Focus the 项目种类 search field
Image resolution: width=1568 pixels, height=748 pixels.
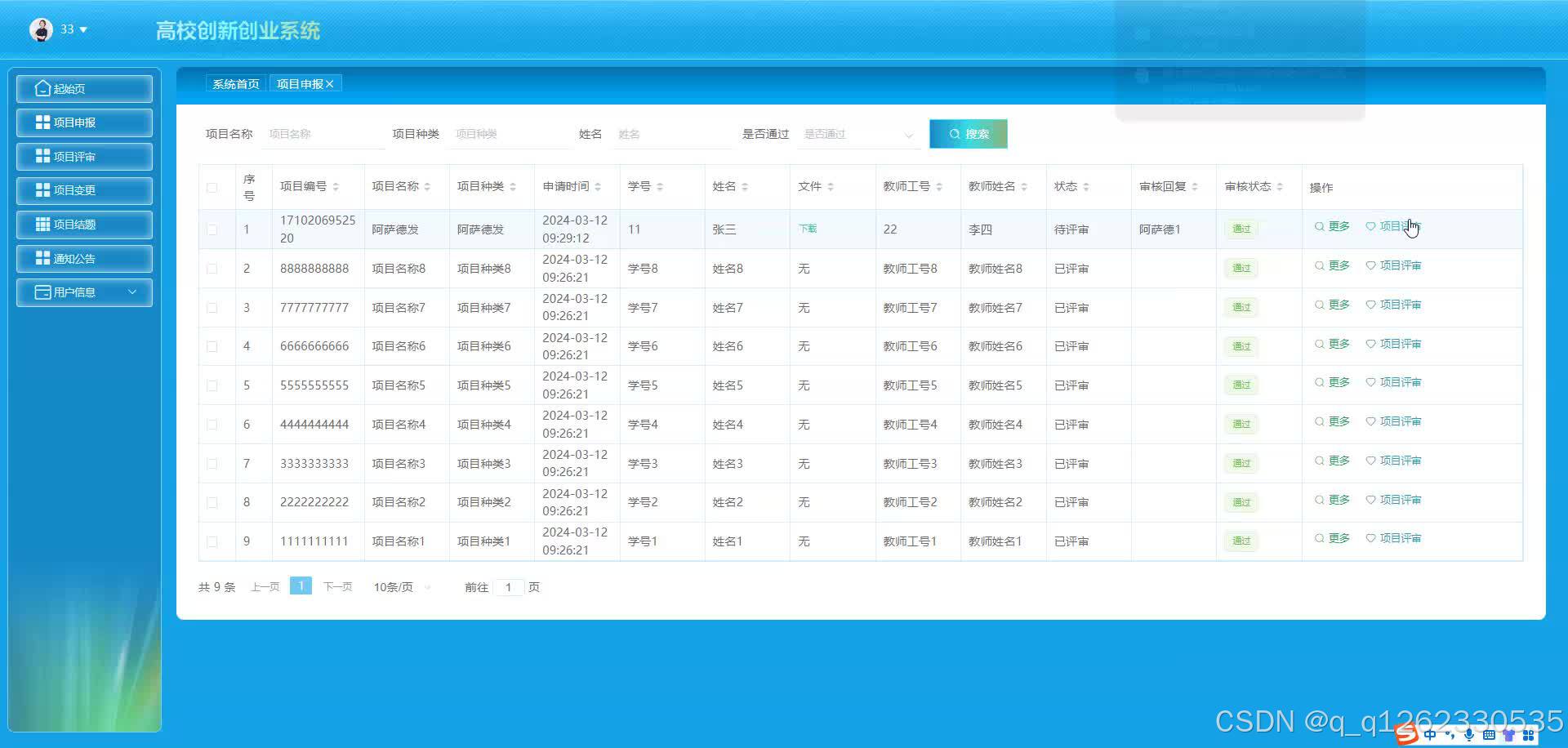coord(510,134)
